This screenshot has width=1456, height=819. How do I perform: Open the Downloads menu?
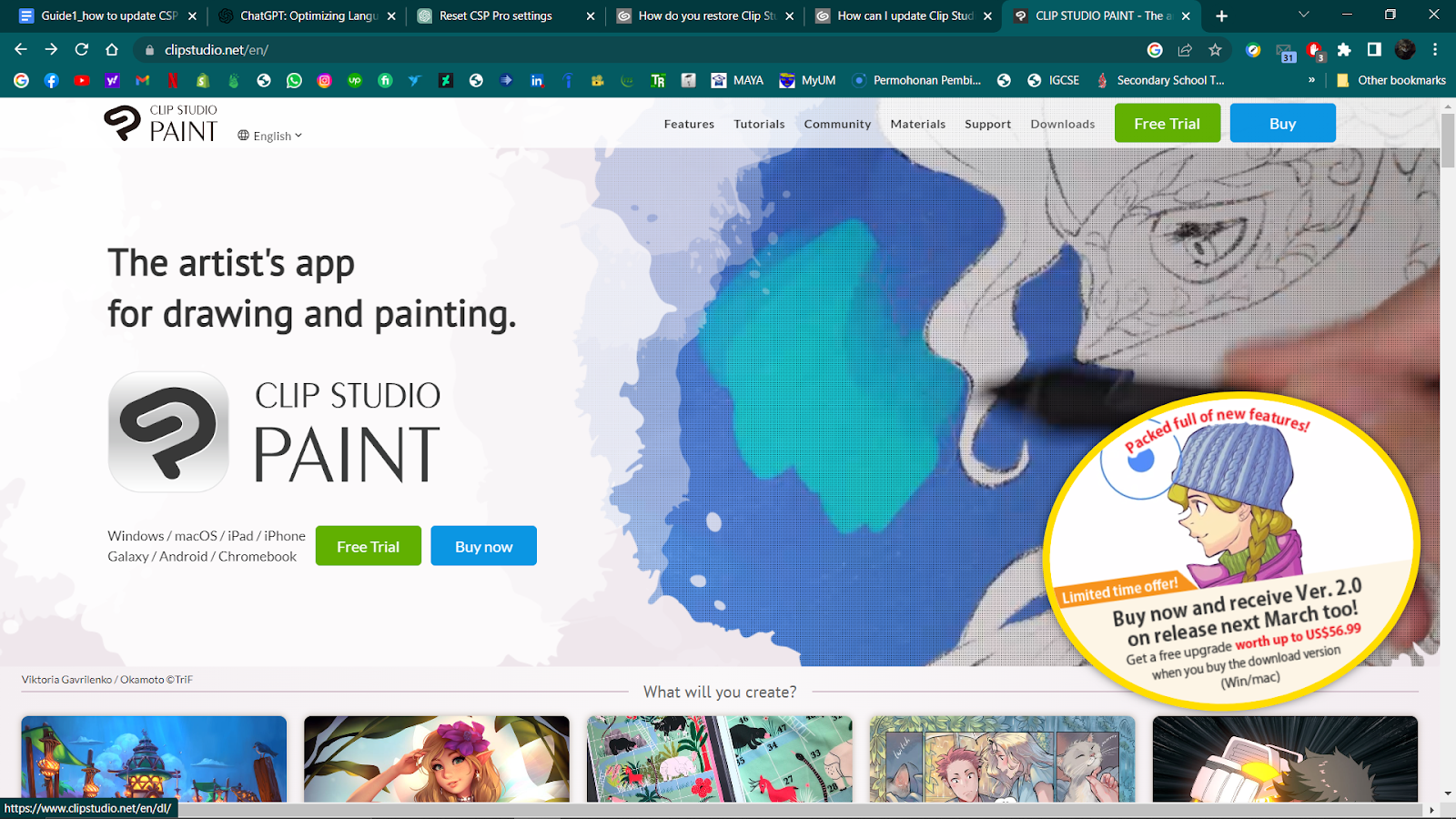point(1062,124)
